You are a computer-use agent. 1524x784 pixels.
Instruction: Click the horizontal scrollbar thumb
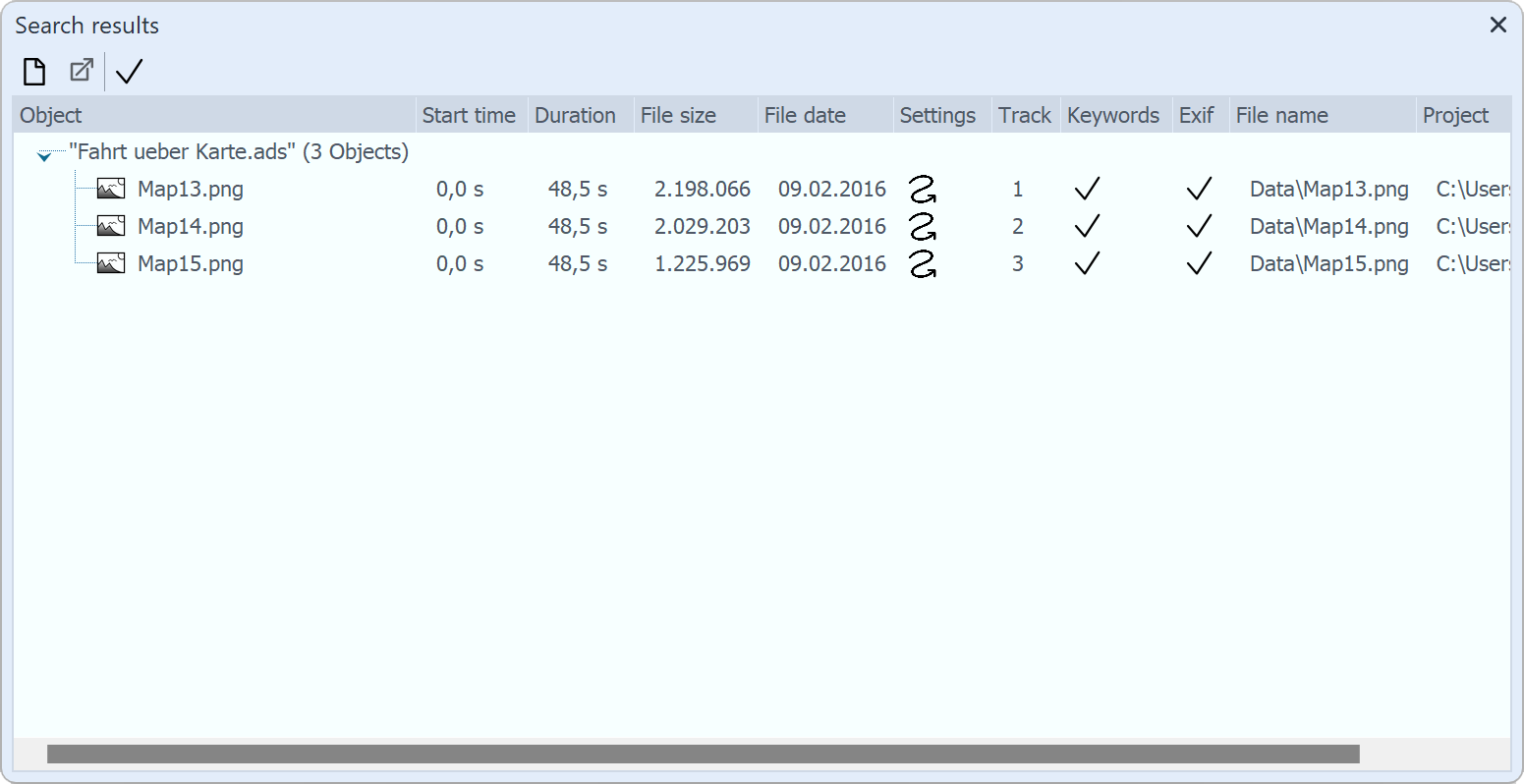[703, 754]
